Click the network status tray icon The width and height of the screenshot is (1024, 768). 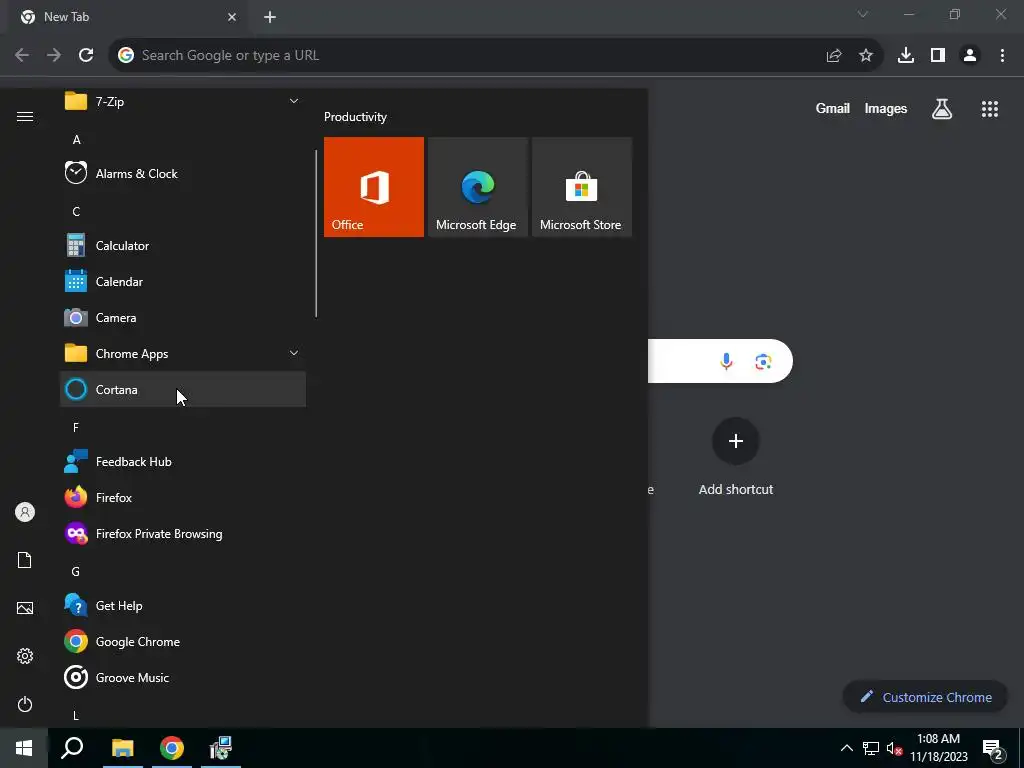(871, 748)
